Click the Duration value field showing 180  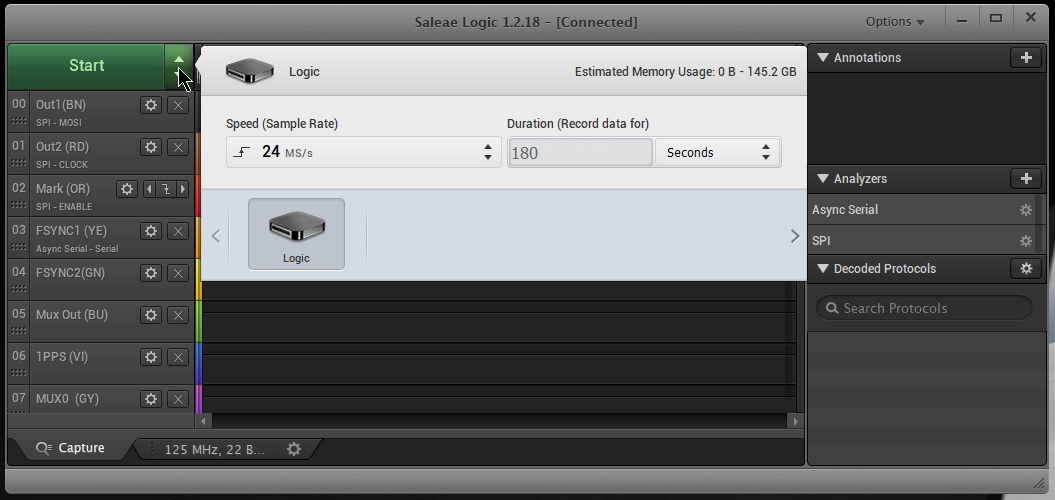(580, 153)
